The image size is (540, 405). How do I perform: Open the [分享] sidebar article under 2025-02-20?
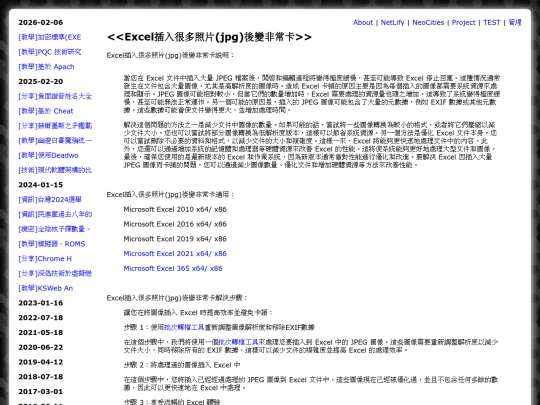[55, 96]
